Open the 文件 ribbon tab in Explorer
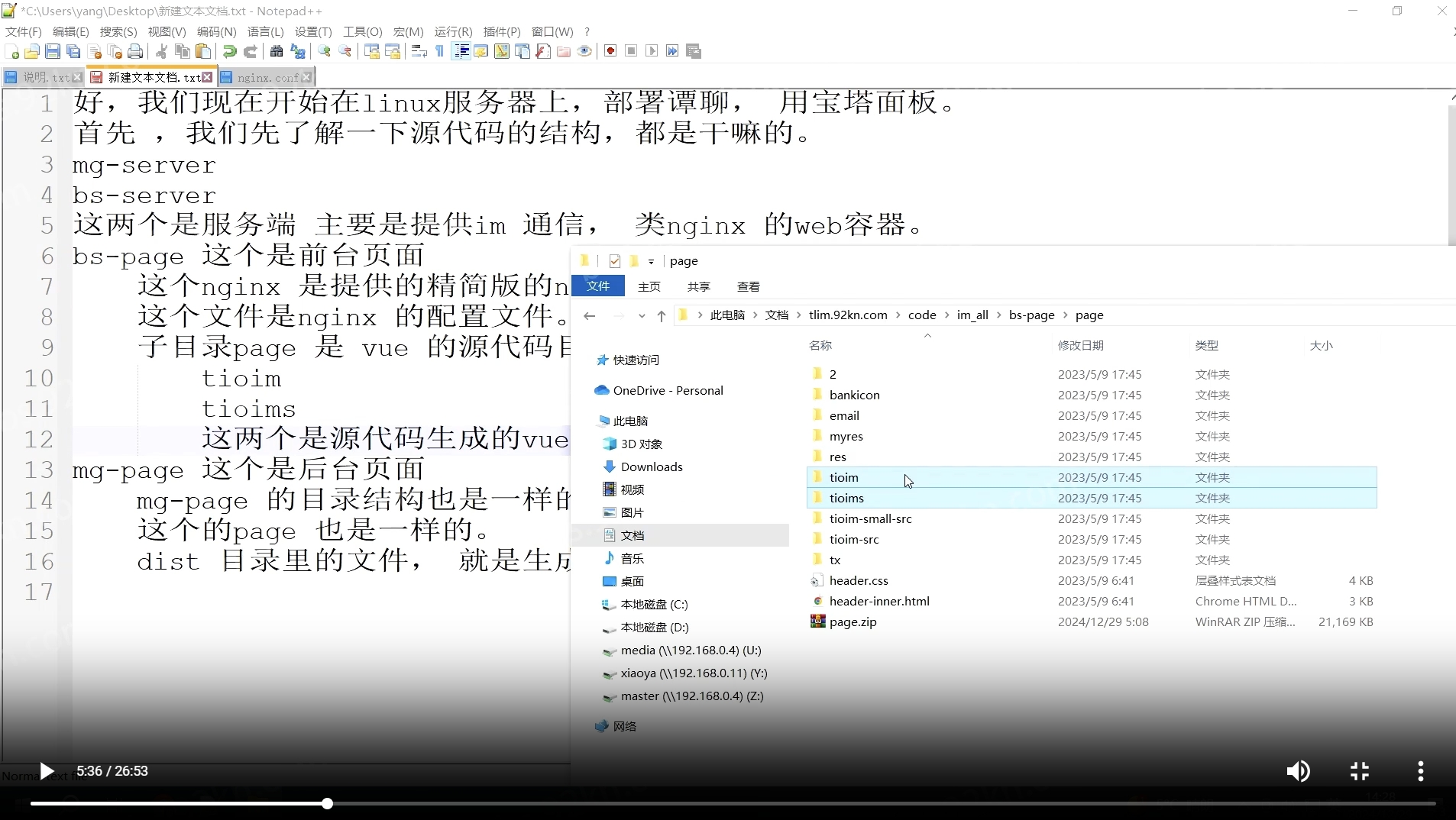This screenshot has height=820, width=1456. [x=598, y=286]
